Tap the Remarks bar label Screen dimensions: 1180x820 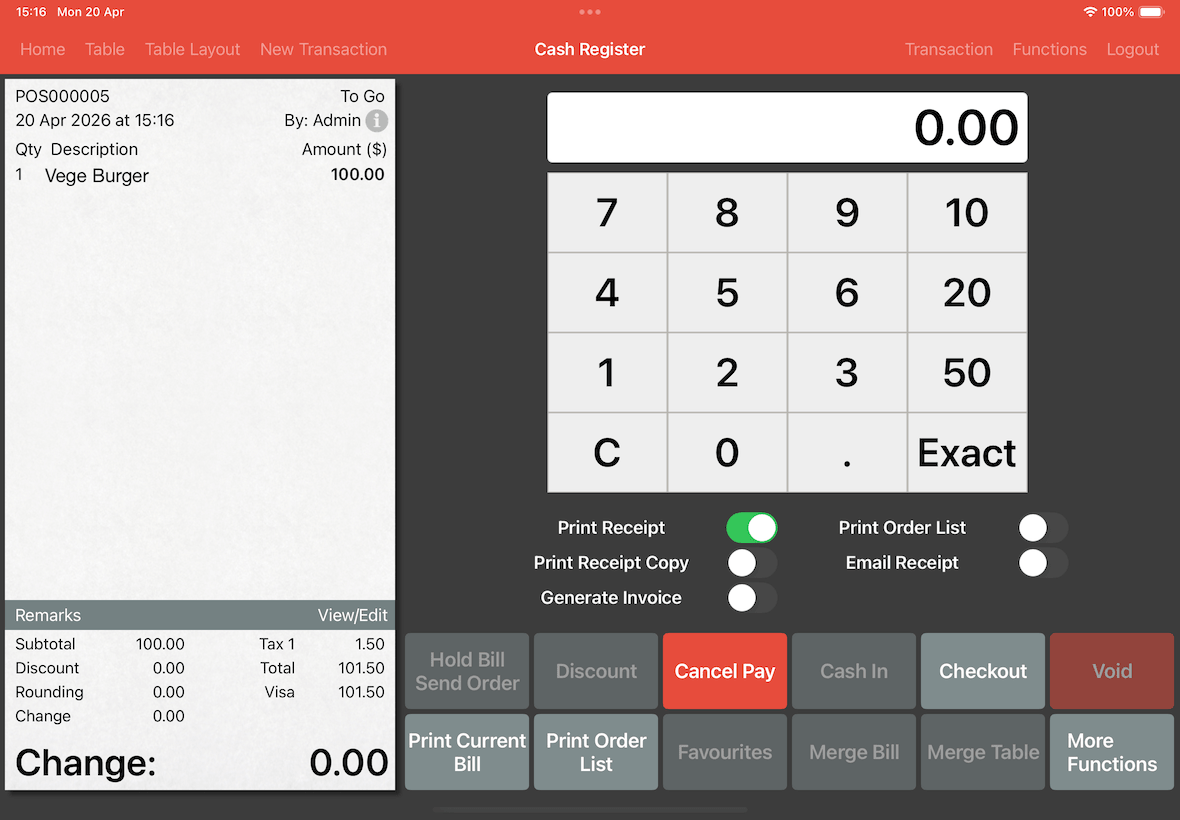(x=48, y=615)
